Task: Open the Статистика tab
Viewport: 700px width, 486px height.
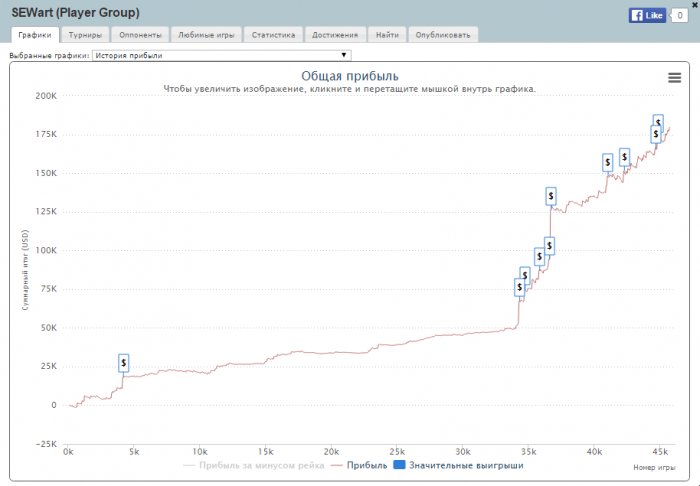Action: point(273,35)
